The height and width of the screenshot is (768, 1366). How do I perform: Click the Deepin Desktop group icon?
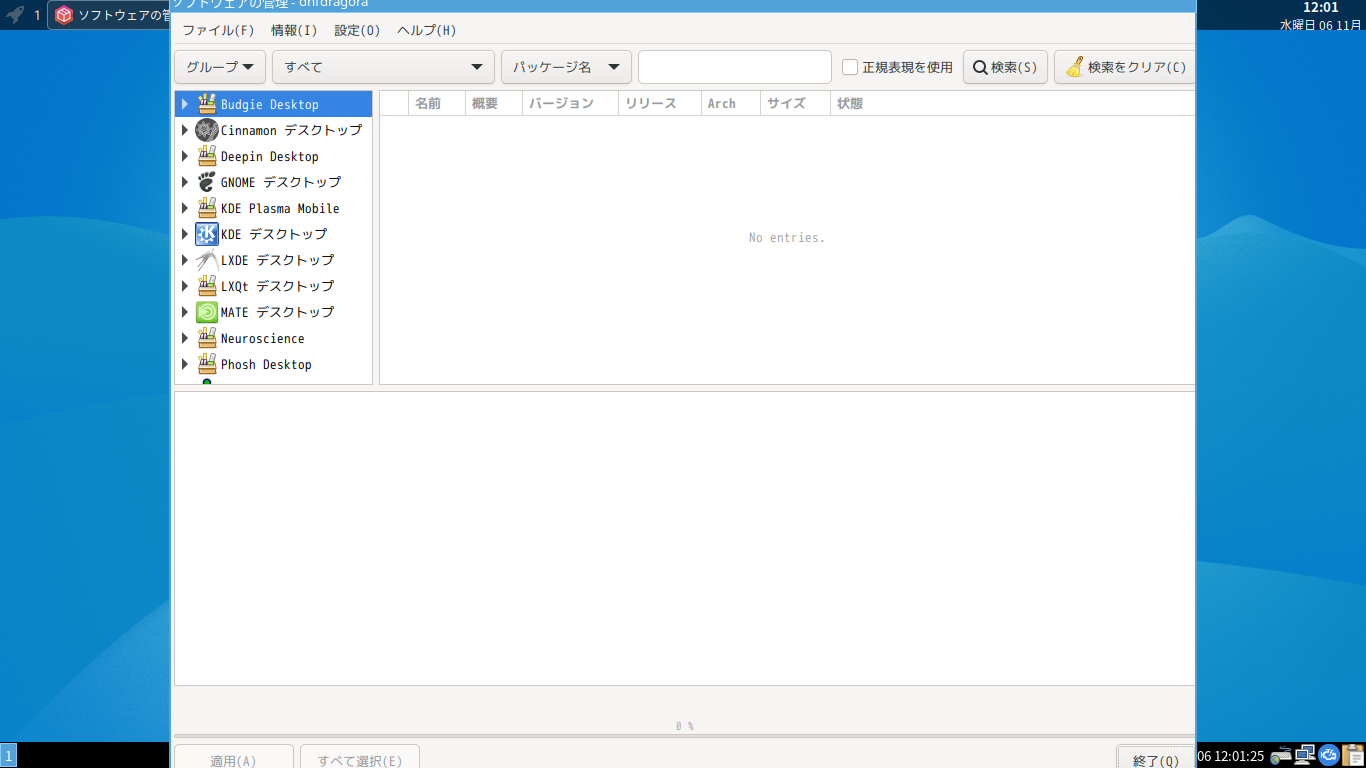coord(207,156)
